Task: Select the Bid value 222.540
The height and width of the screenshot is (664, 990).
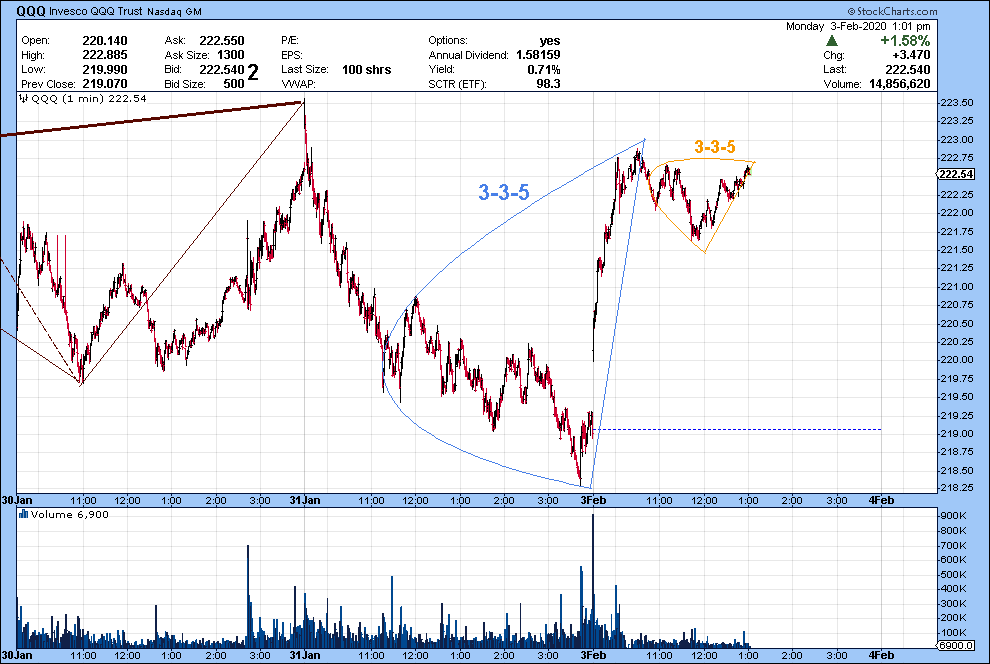Action: pos(222,69)
